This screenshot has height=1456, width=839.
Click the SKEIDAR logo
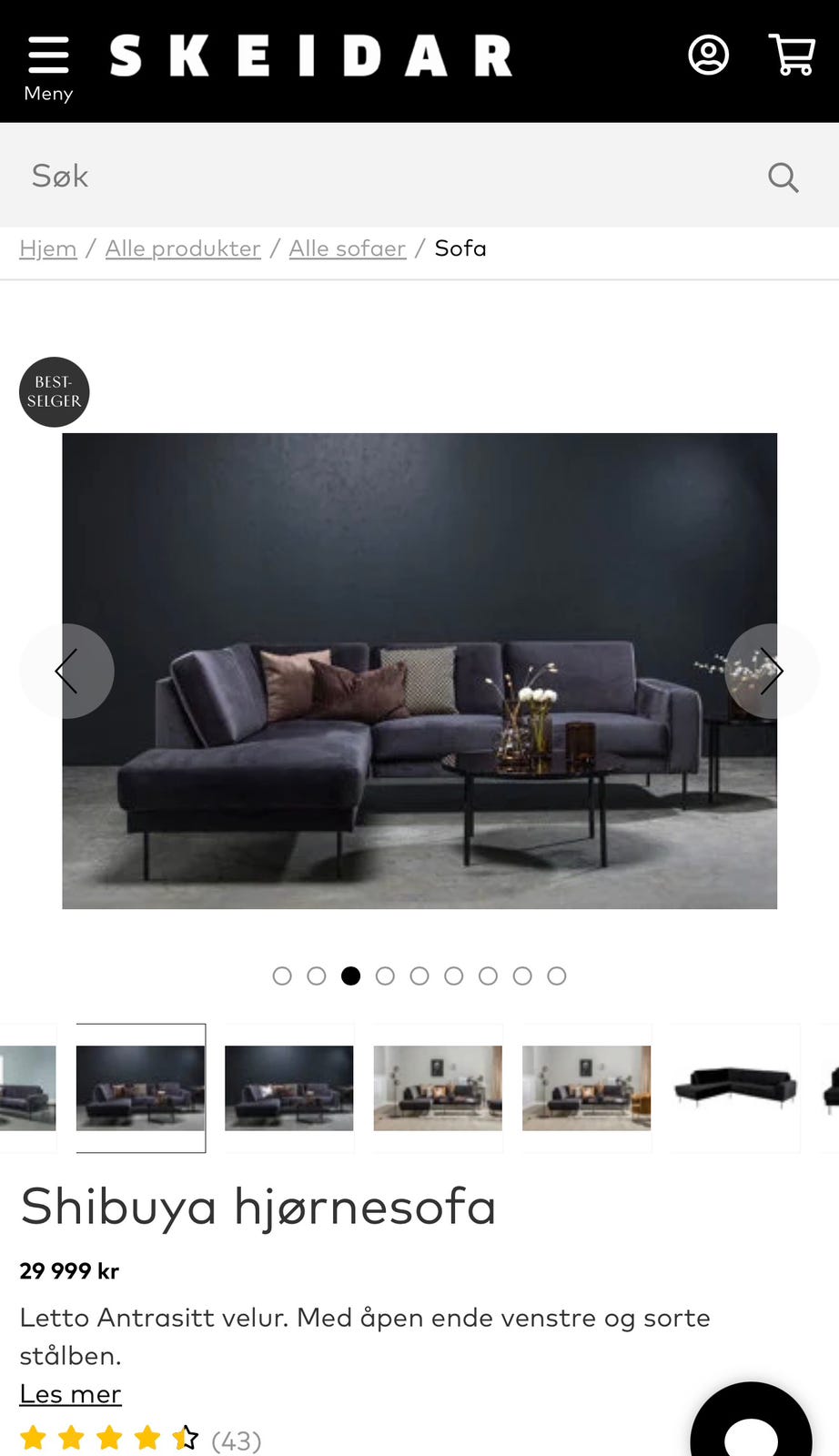tap(311, 56)
